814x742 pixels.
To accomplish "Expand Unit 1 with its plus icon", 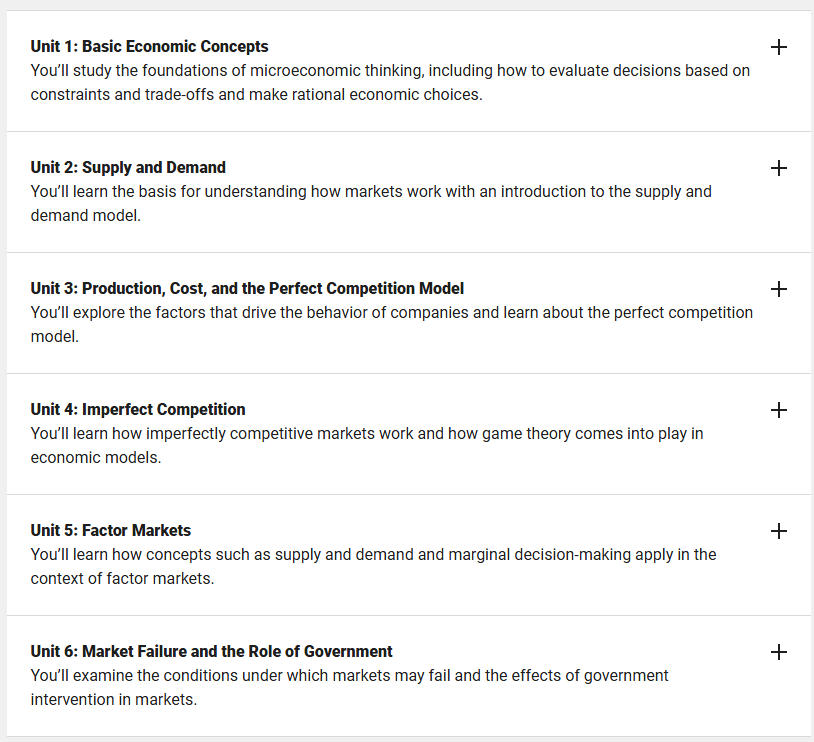I will pyautogui.click(x=778, y=47).
